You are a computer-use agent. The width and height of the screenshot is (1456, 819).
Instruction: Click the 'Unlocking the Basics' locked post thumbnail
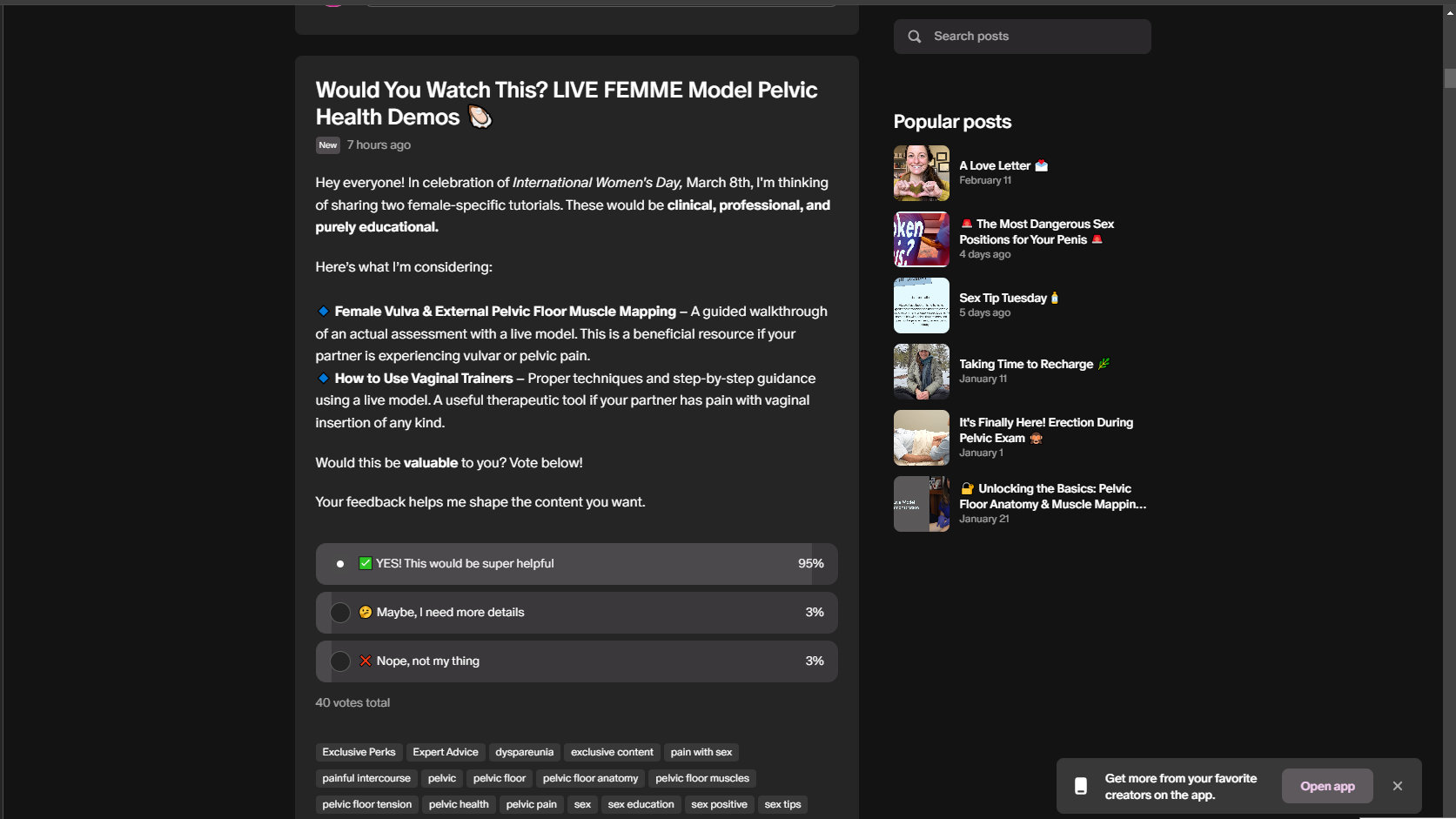(921, 504)
